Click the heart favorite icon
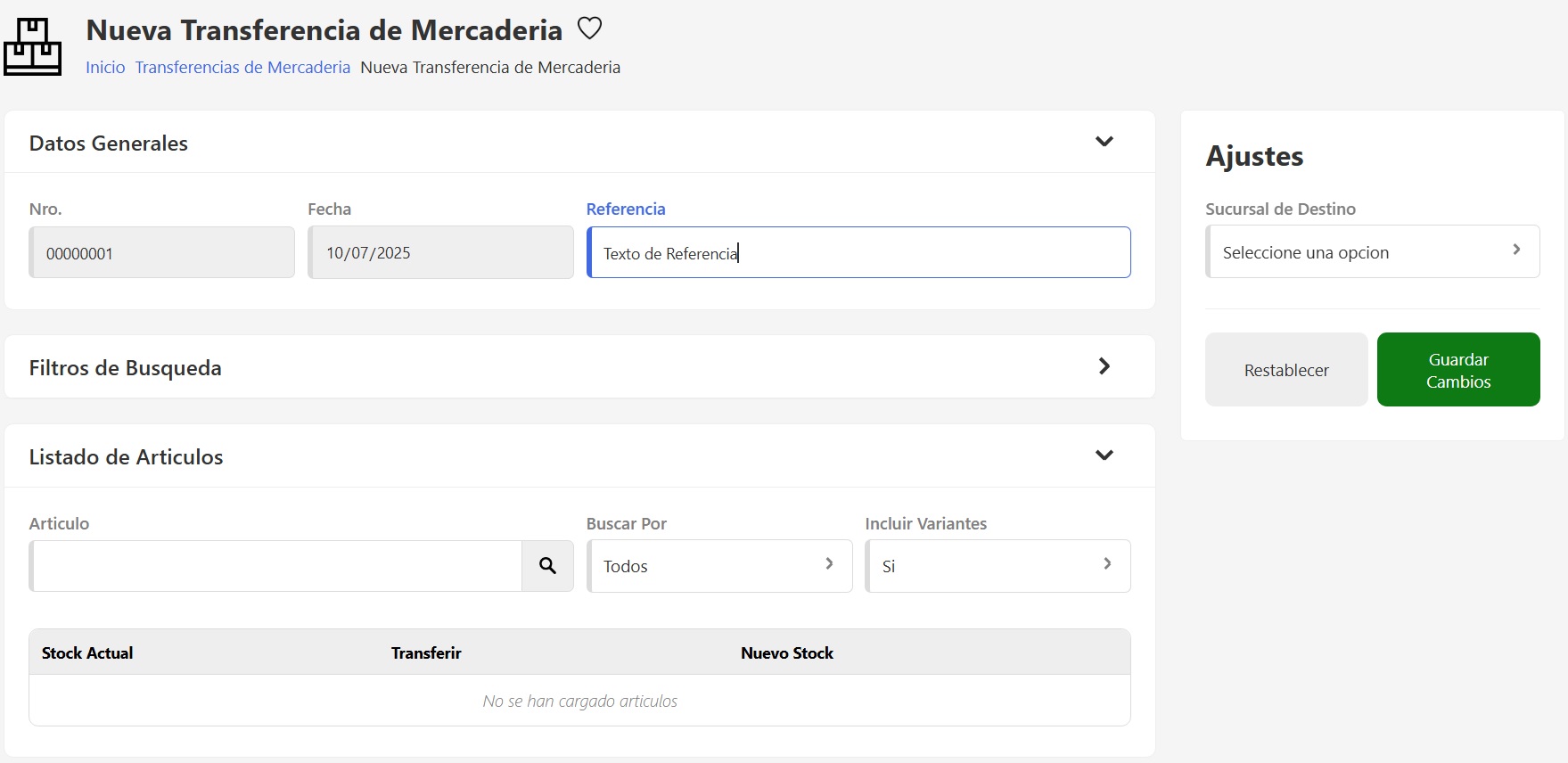 (589, 29)
